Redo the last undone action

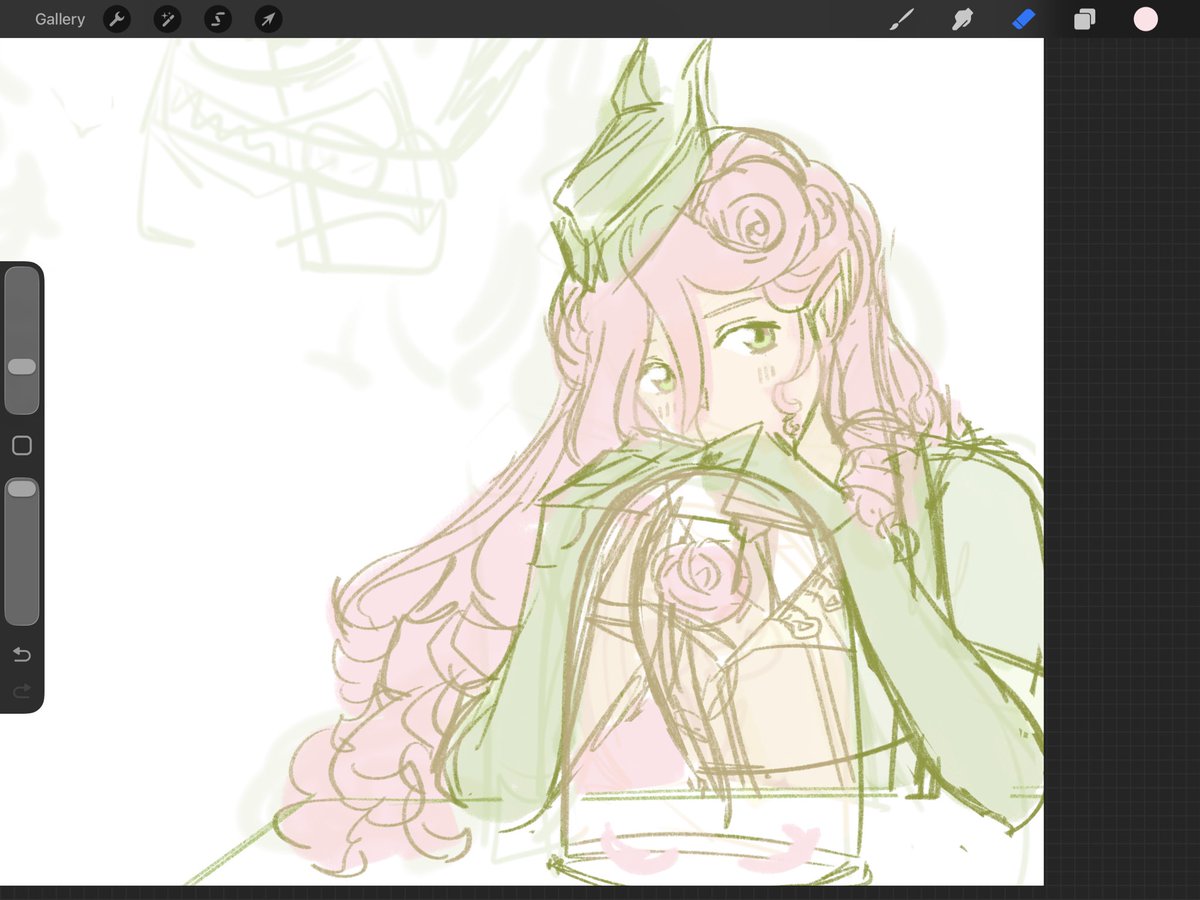22,691
